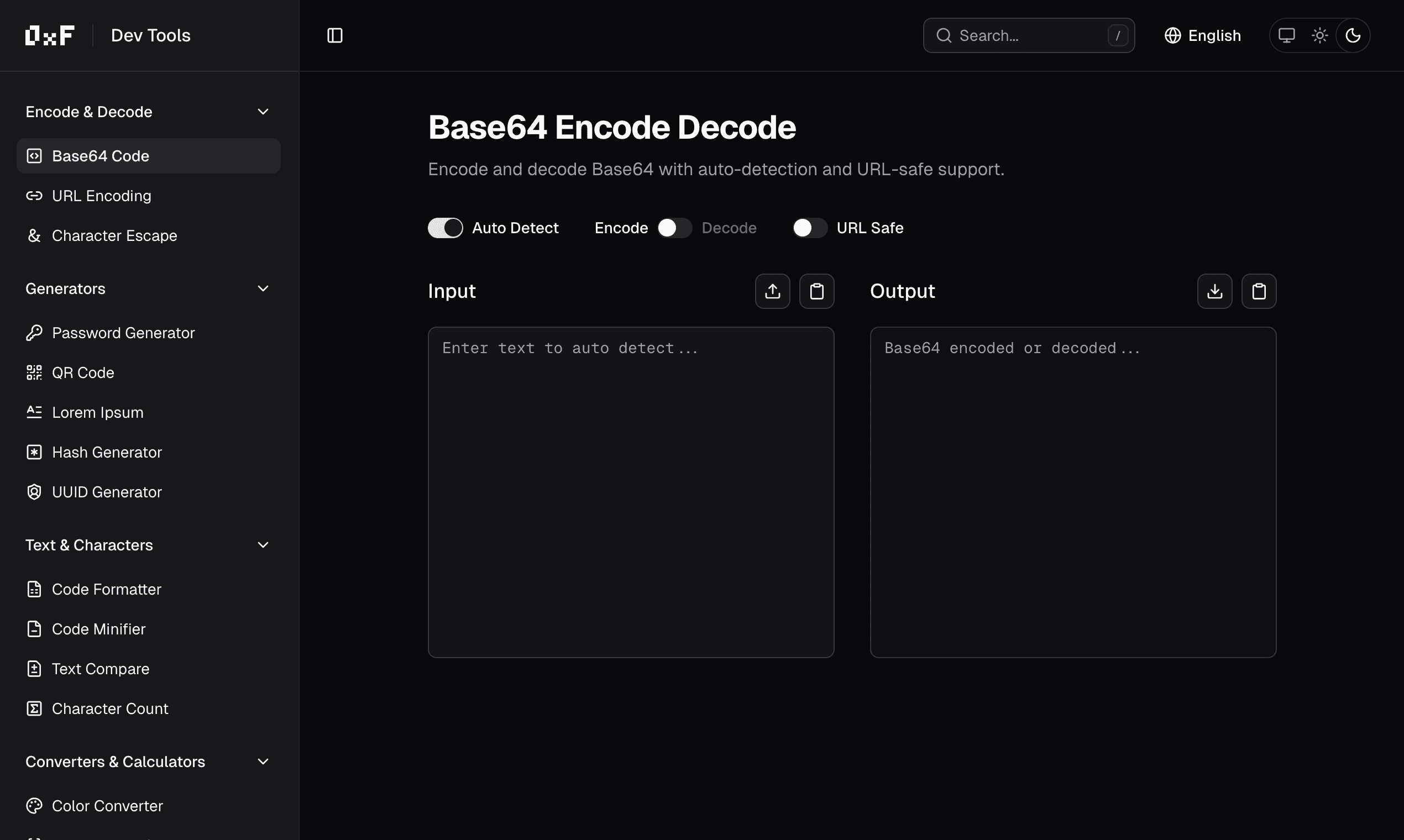
Task: Open the Hash Generator
Action: coord(107,452)
